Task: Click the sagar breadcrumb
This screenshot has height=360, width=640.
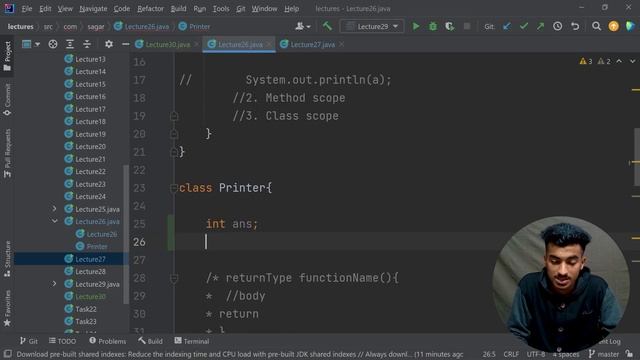Action: point(96,27)
